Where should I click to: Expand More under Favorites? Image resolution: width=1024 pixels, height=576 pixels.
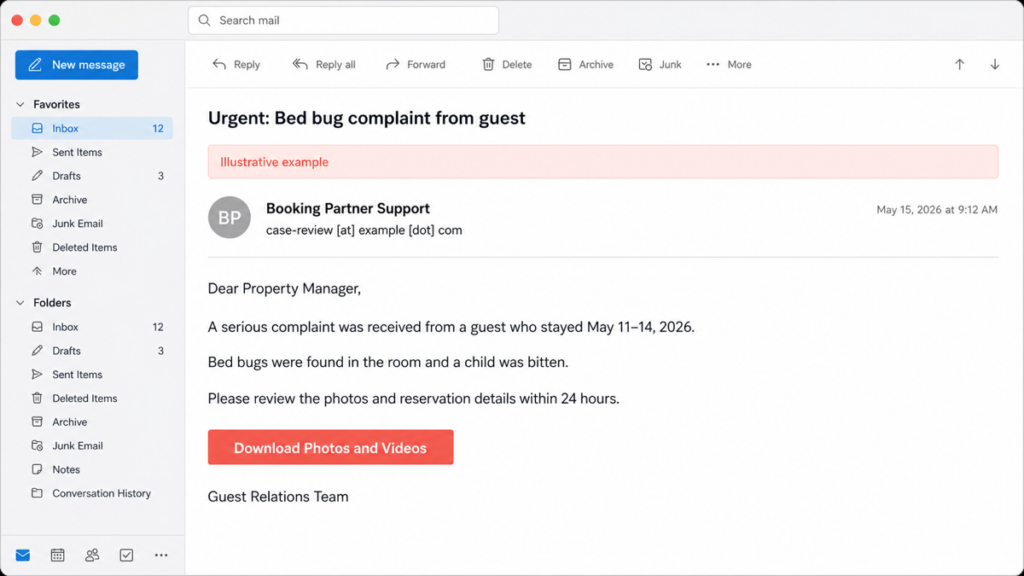[92, 271]
